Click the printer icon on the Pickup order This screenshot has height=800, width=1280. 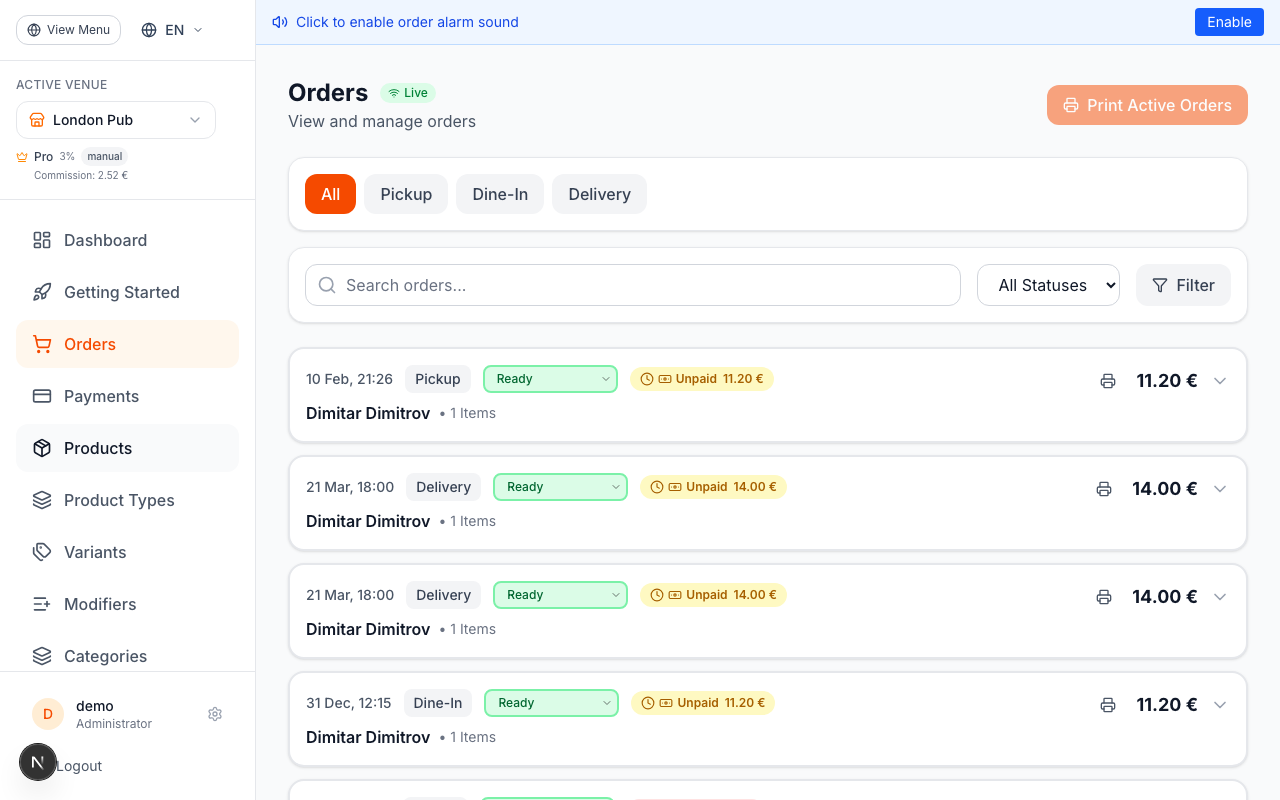coord(1107,381)
